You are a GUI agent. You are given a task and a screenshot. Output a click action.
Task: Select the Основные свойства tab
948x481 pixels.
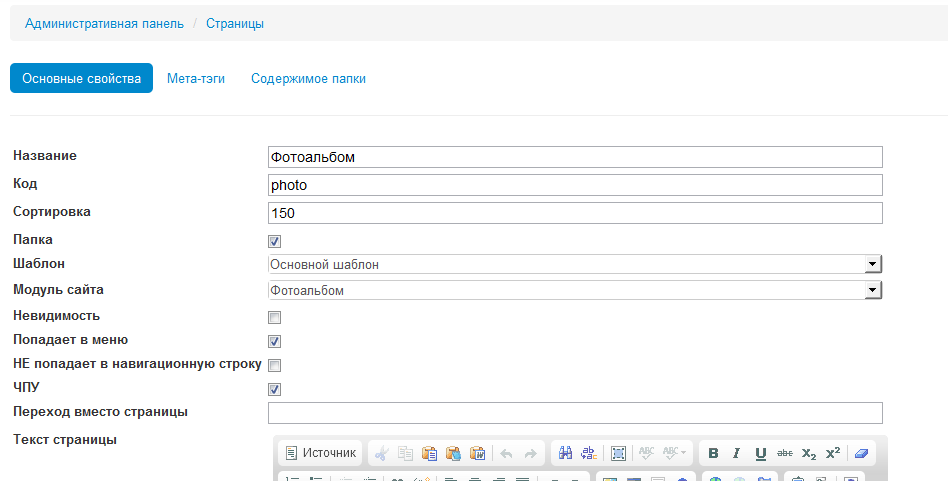82,78
